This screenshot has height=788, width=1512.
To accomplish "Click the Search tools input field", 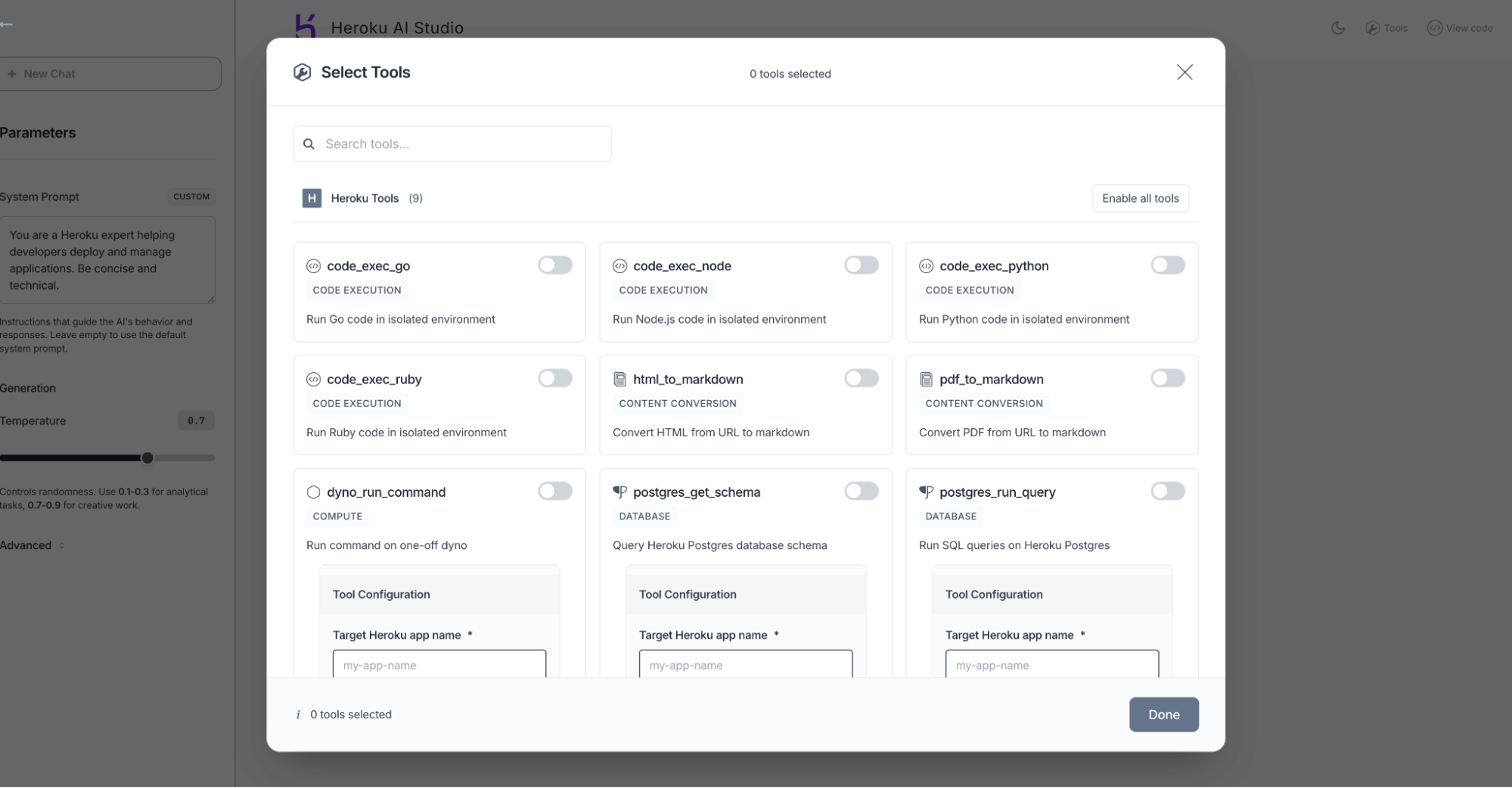I will tap(452, 144).
